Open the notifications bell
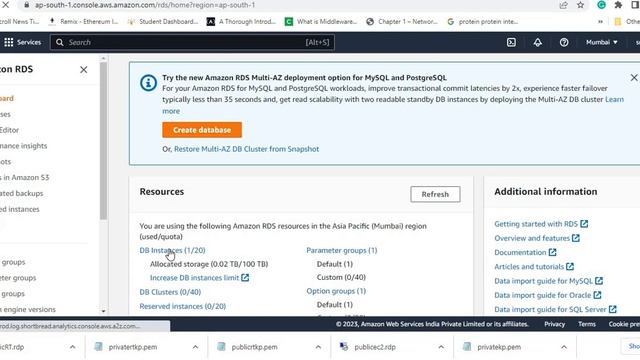 [538, 42]
